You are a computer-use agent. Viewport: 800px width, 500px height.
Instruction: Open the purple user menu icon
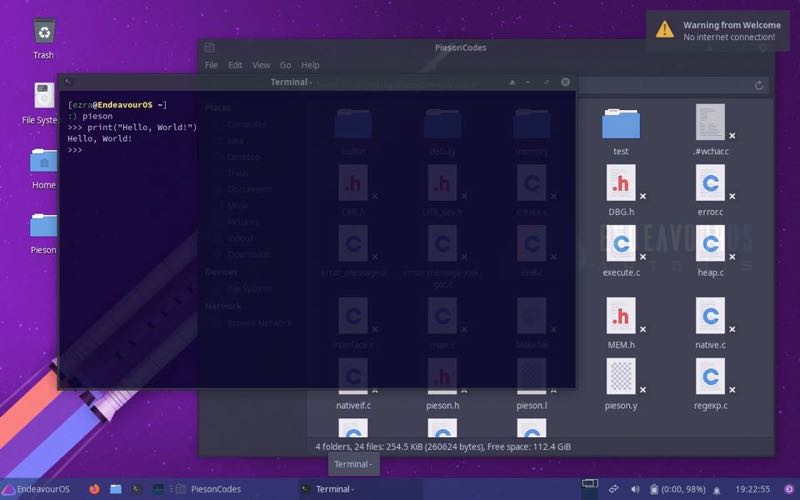789,489
